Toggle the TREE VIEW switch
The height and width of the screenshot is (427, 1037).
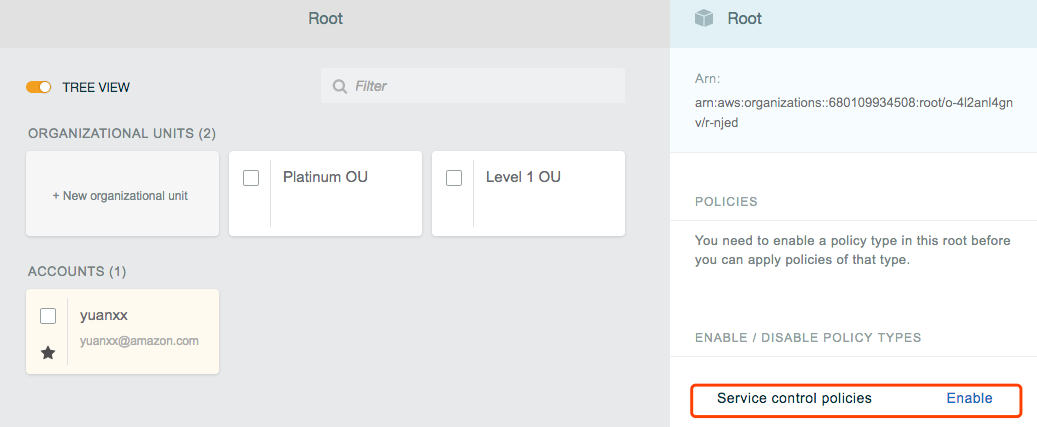(x=39, y=87)
